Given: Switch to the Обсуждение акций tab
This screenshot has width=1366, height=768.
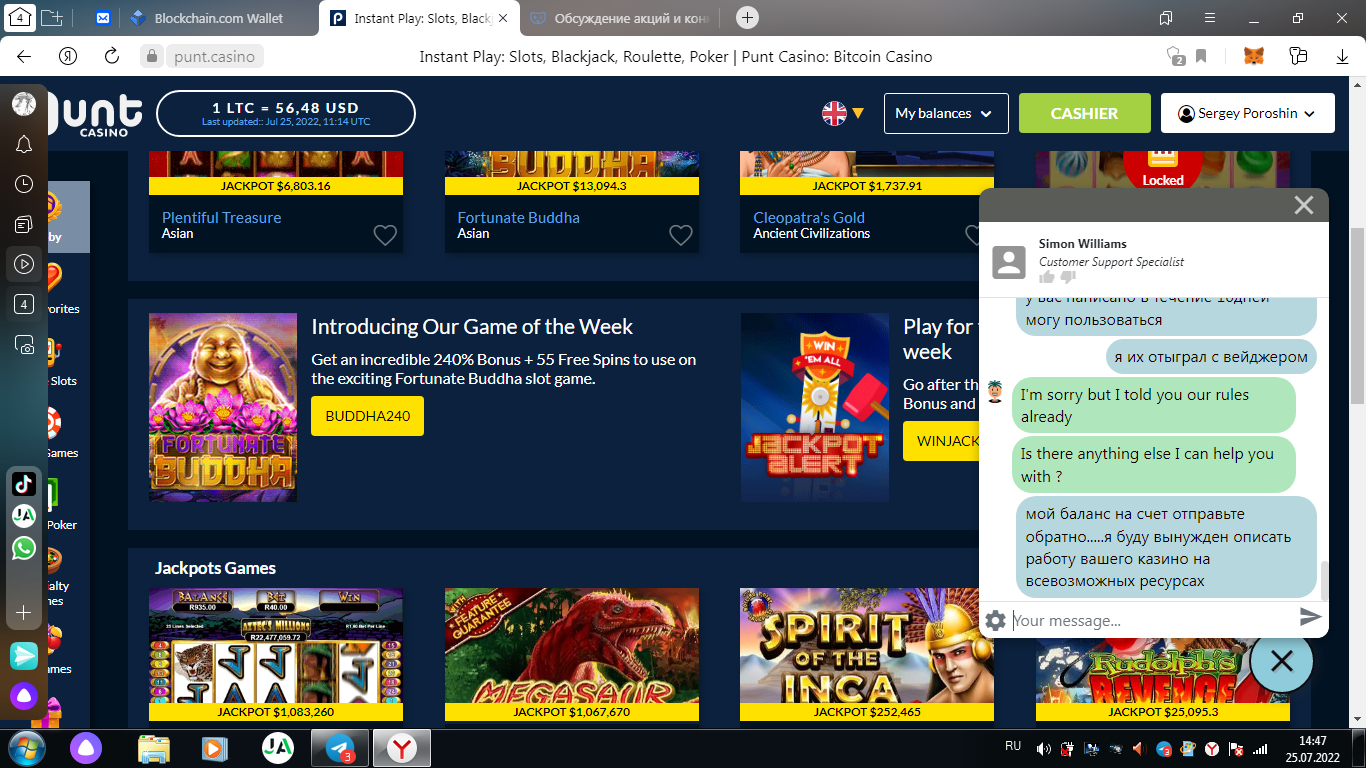Looking at the screenshot, I should pos(620,18).
